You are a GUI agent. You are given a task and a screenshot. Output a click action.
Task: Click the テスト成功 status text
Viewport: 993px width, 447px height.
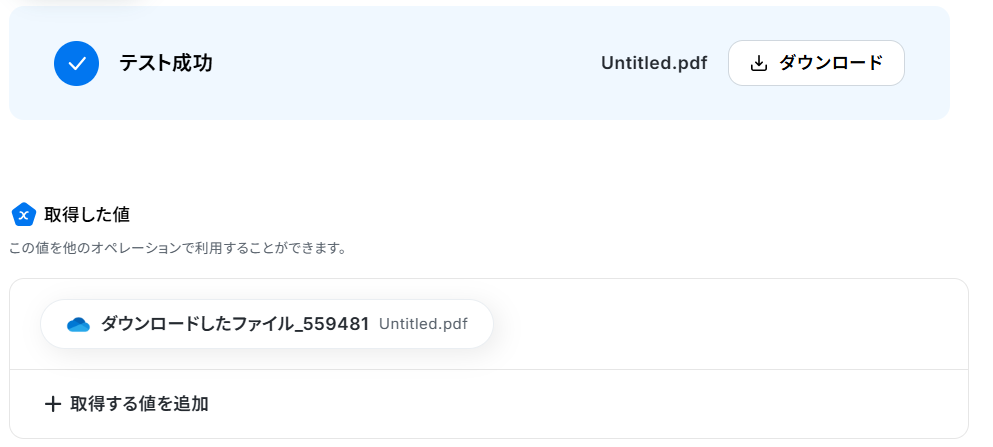pyautogui.click(x=166, y=64)
